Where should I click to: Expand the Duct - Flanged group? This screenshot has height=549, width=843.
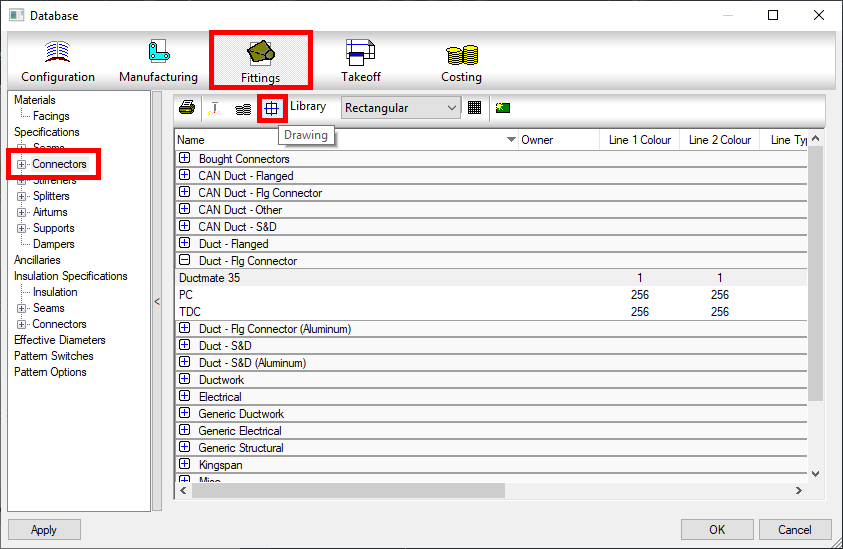click(x=184, y=243)
